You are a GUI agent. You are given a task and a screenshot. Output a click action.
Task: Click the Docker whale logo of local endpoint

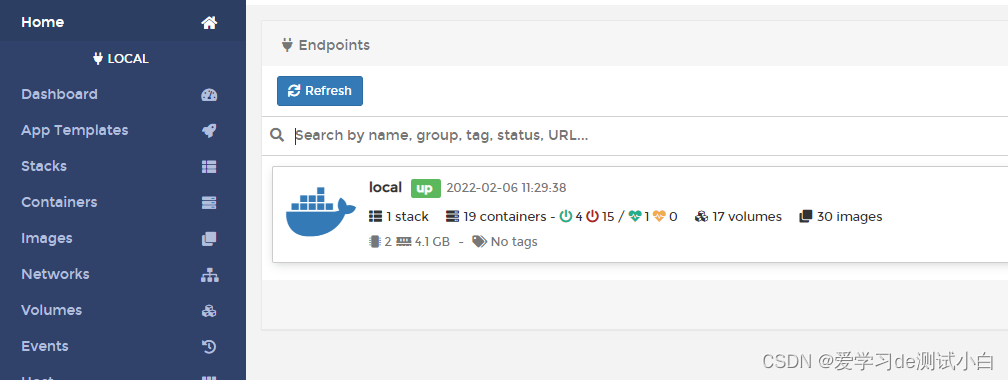pyautogui.click(x=320, y=213)
